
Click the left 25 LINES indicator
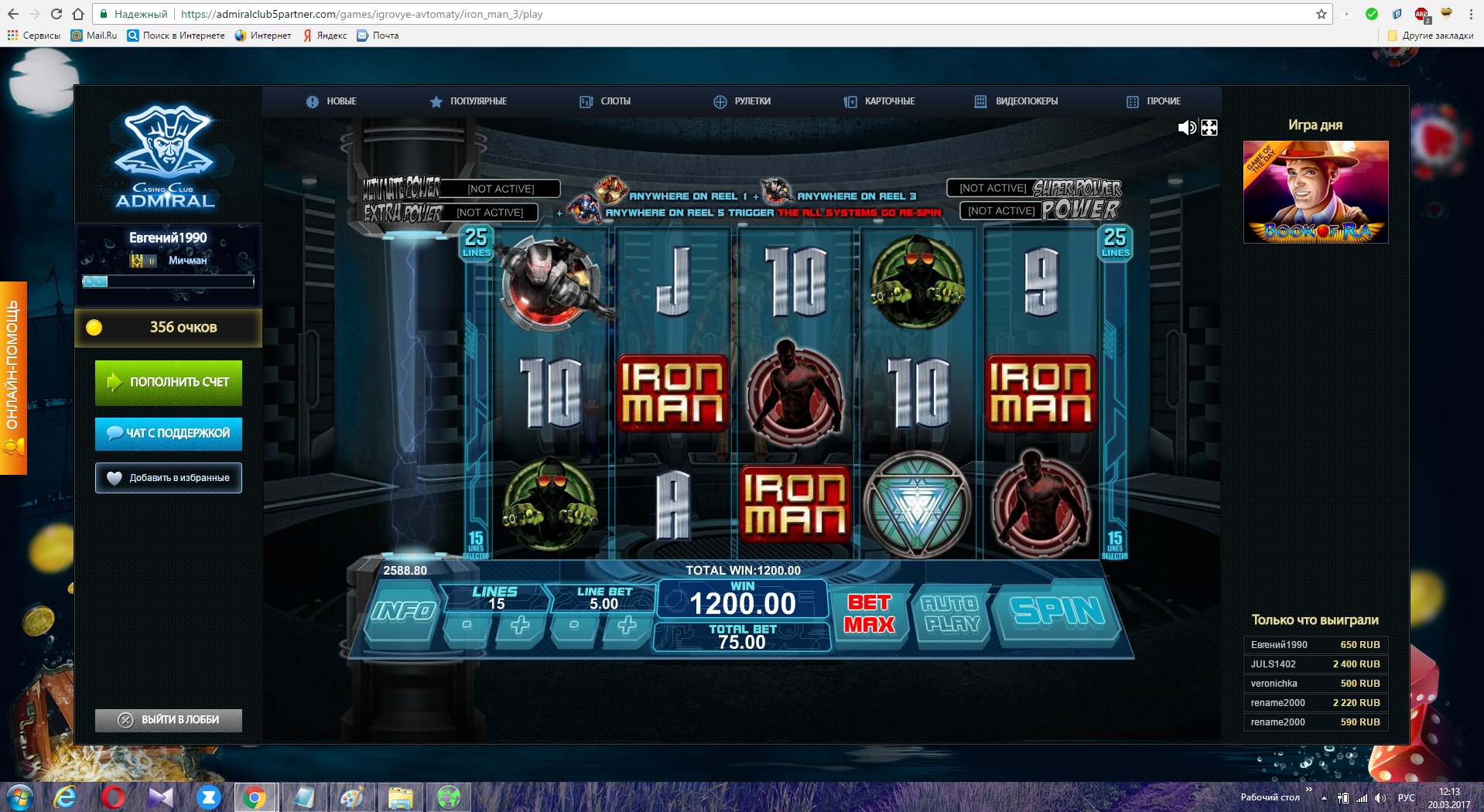pyautogui.click(x=477, y=243)
